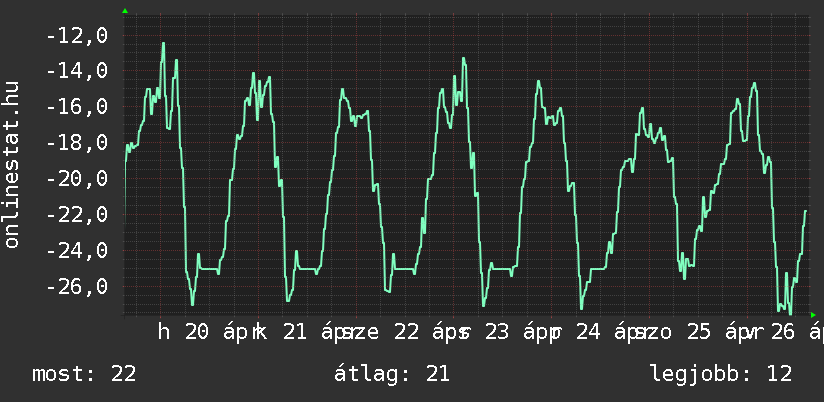824x402 pixels.
Task: Click the -16,0 y-axis label
Action: point(77,107)
